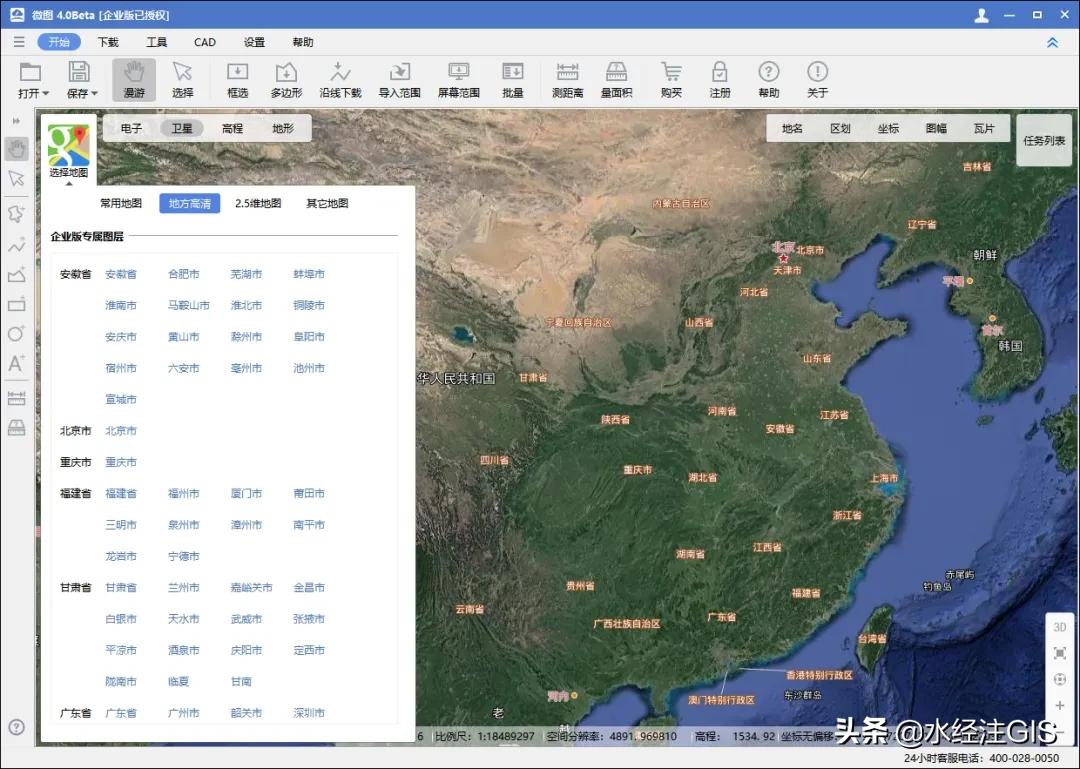The image size is (1080, 769).
Task: Click the 屏幕范围 screen range icon
Action: (x=458, y=79)
